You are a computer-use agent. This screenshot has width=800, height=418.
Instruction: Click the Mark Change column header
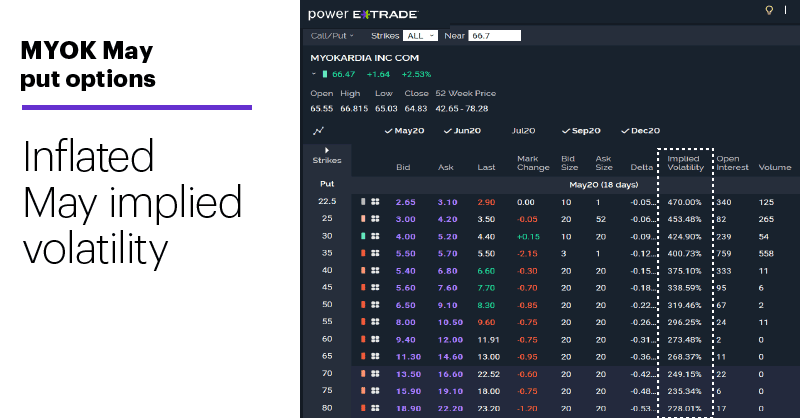[533, 163]
